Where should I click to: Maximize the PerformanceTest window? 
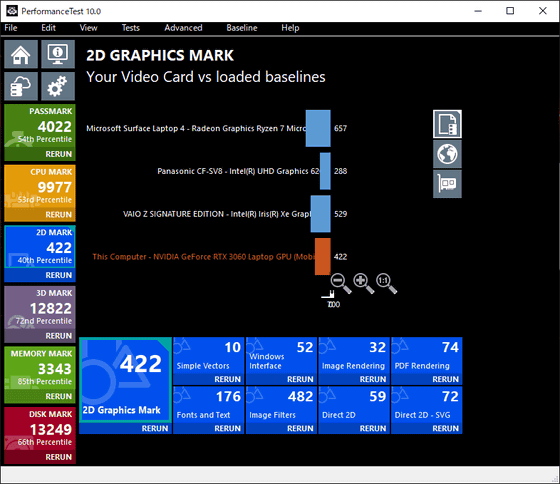click(x=510, y=11)
